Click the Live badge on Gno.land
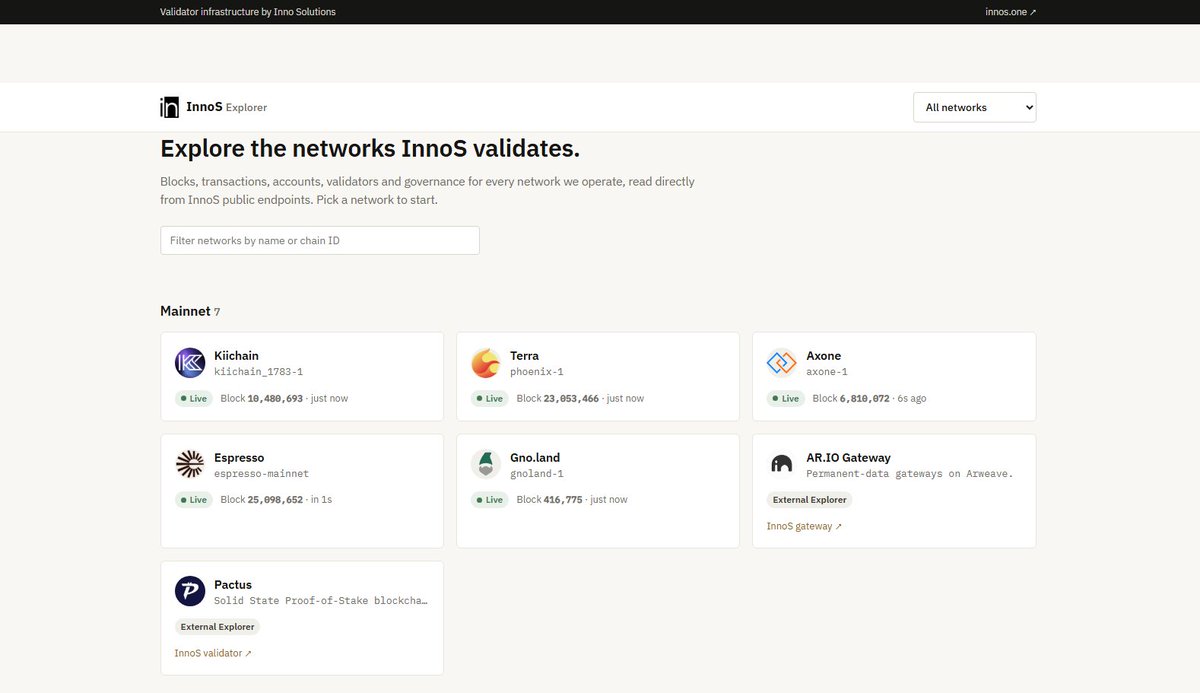Screen dimensions: 1200x693 489,499
